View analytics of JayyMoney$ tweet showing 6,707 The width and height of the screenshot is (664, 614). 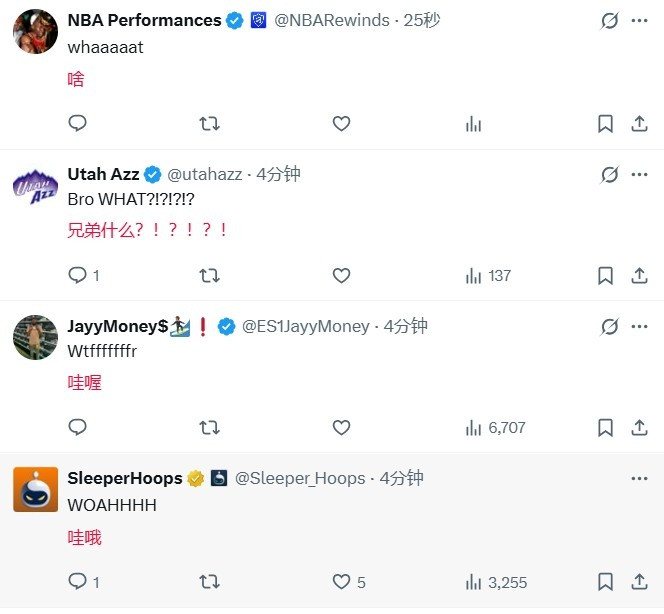pos(495,427)
